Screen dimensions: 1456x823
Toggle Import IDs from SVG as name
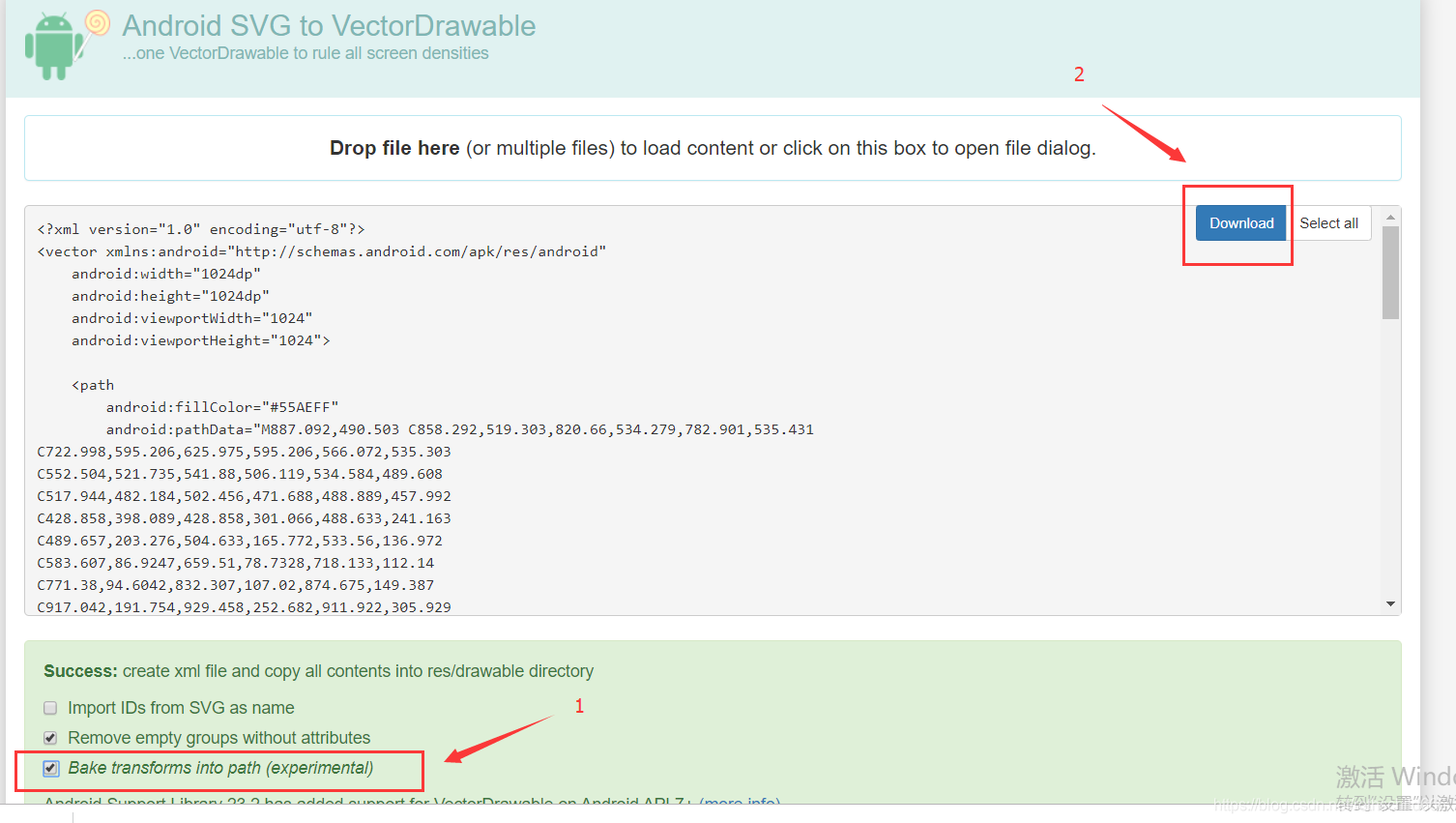[50, 708]
